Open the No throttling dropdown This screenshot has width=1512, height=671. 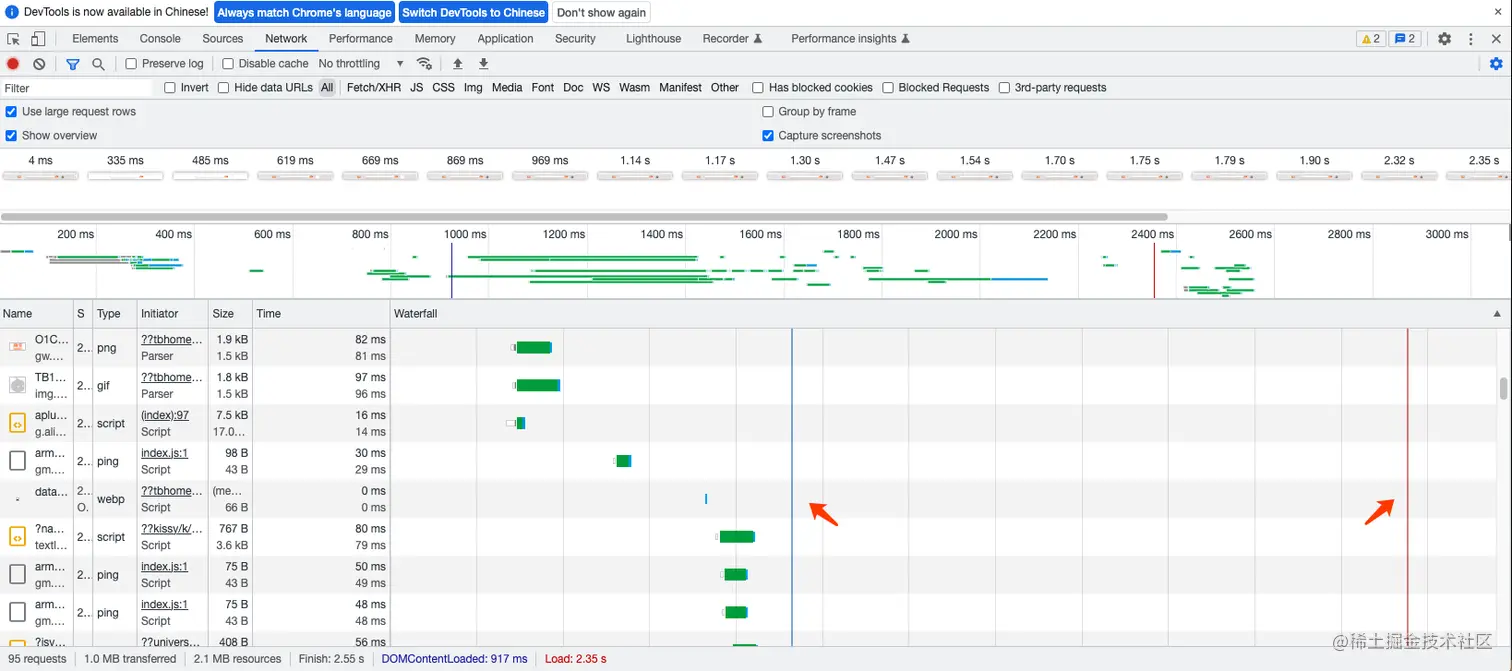point(361,64)
